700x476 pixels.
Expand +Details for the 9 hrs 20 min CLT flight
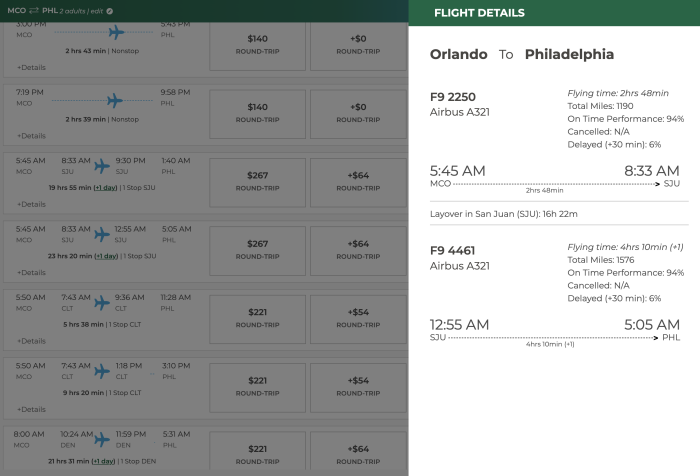(31, 409)
